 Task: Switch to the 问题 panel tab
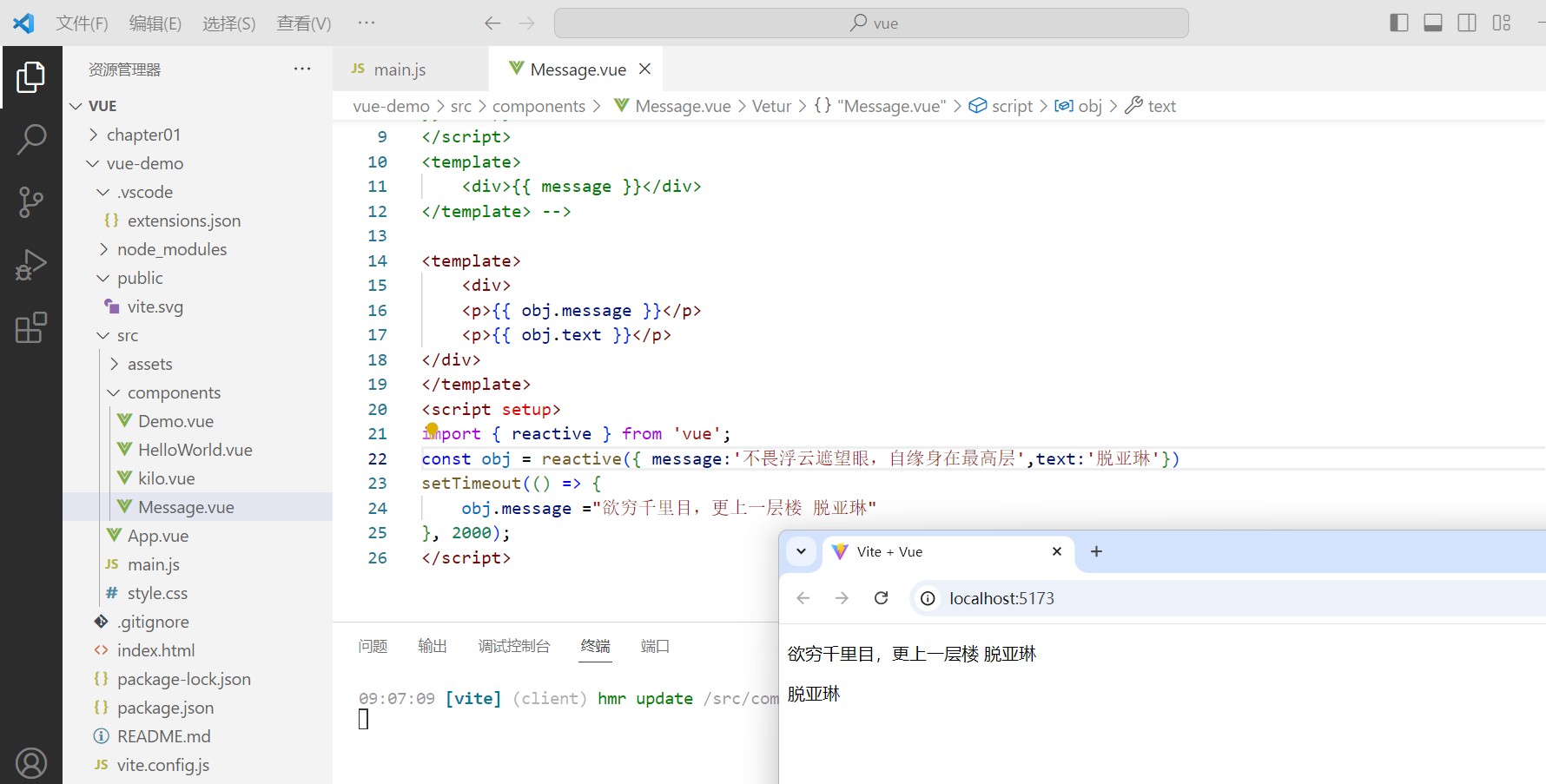(x=373, y=646)
